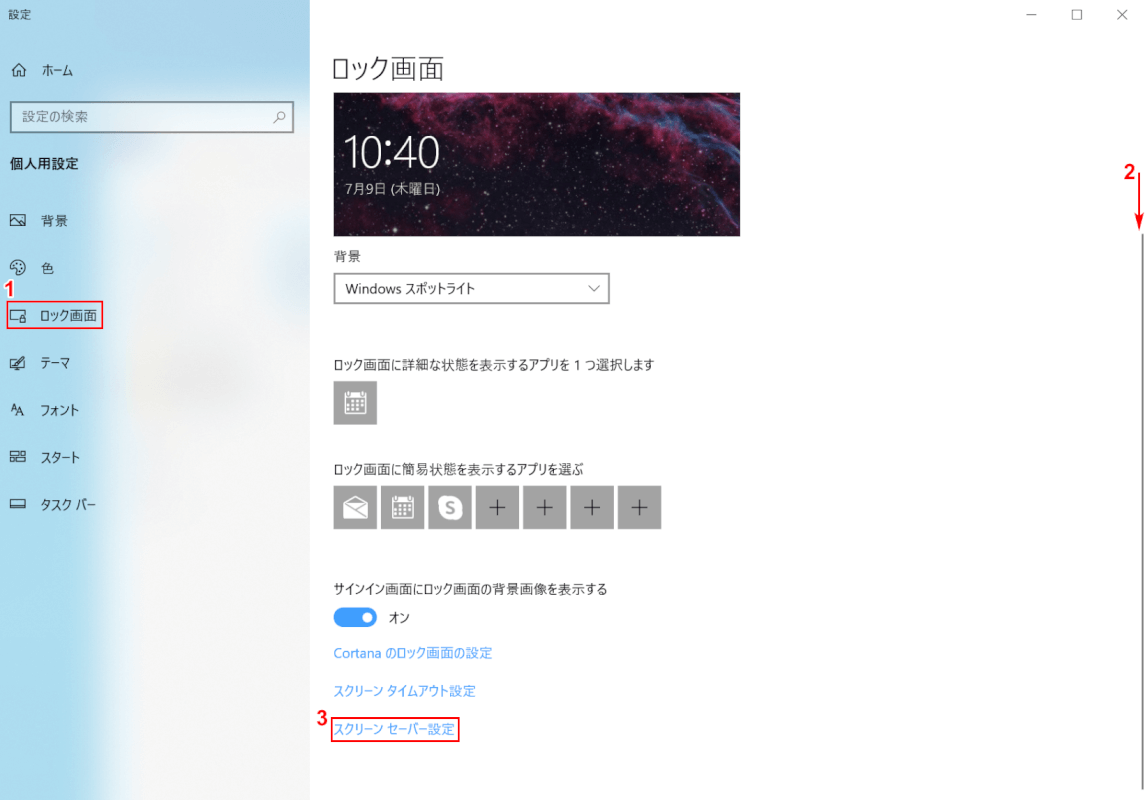Image resolution: width=1145 pixels, height=800 pixels.
Task: Select ロック画面 in sidebar
Action: [x=67, y=316]
